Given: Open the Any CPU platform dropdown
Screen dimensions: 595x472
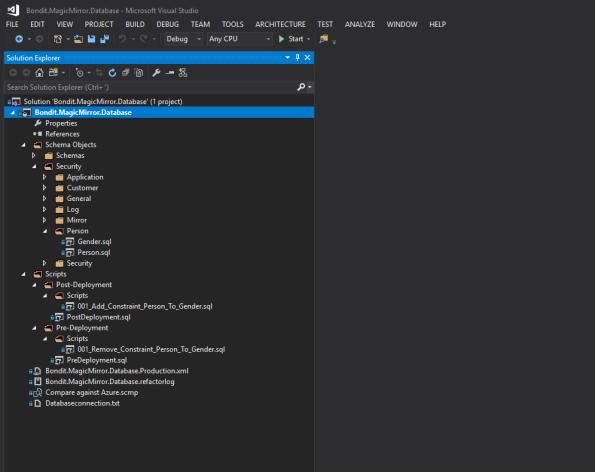Looking at the screenshot, I should point(239,39).
